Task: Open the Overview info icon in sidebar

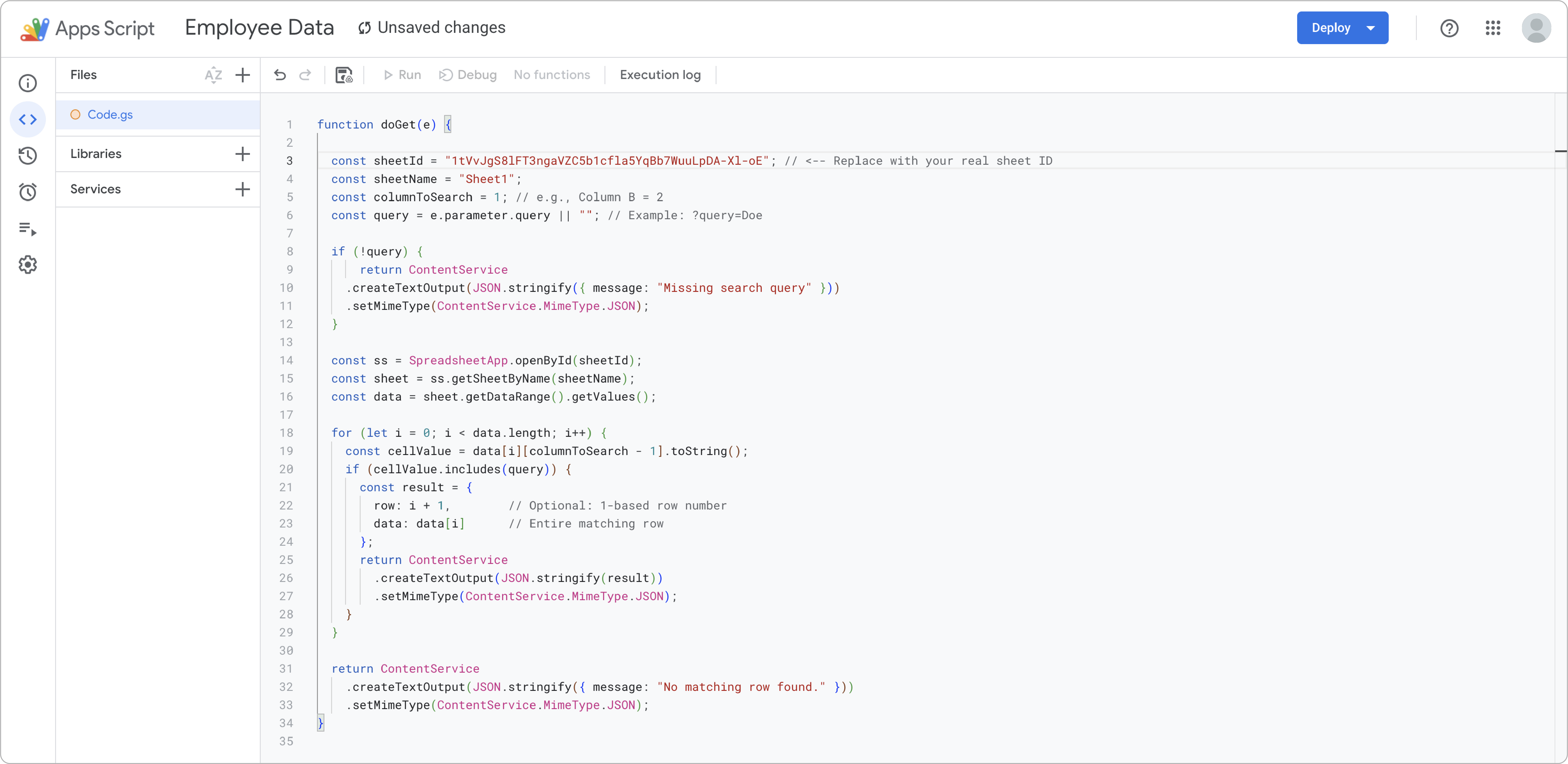Action: 28,83
